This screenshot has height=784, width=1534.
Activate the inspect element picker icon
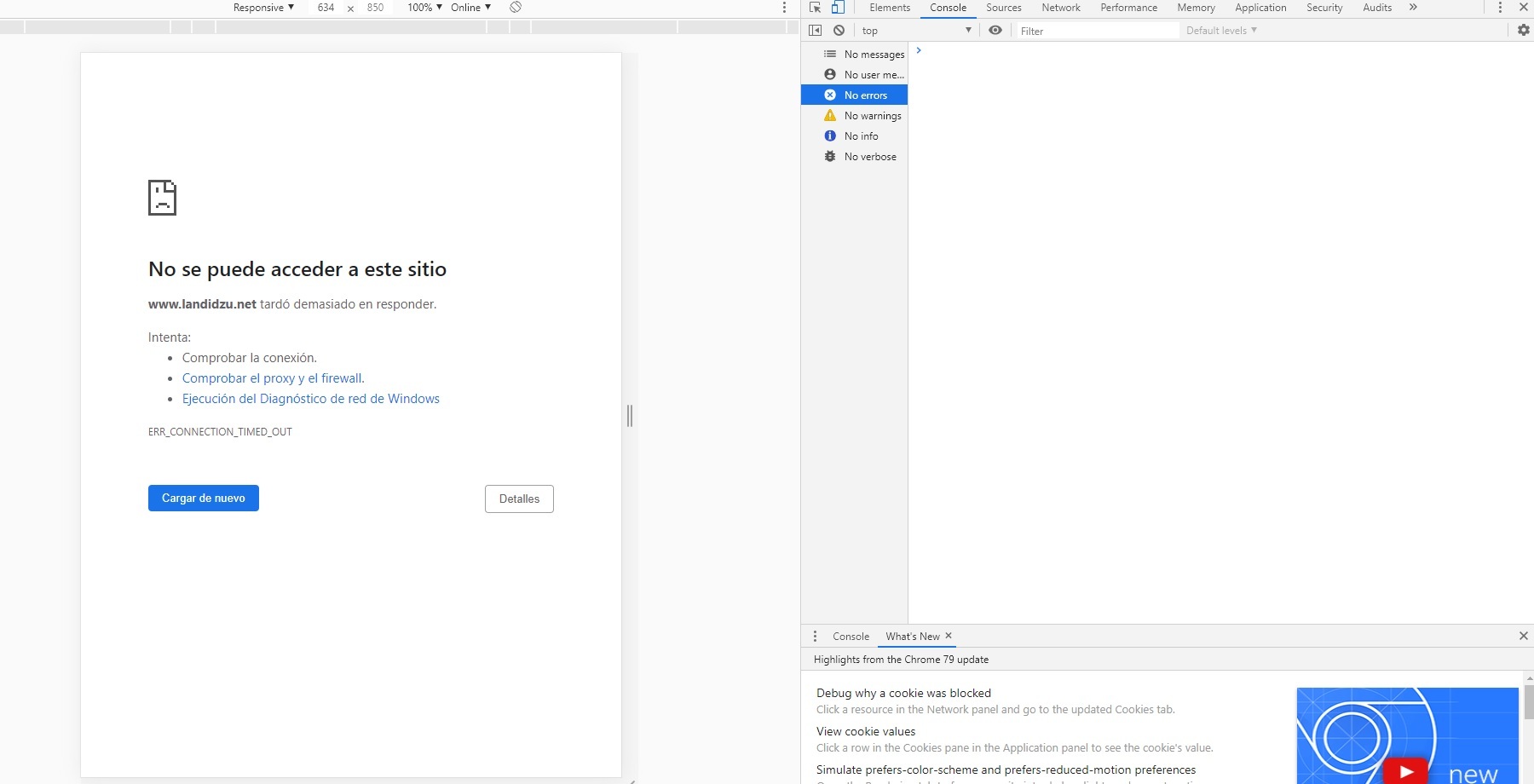click(816, 8)
